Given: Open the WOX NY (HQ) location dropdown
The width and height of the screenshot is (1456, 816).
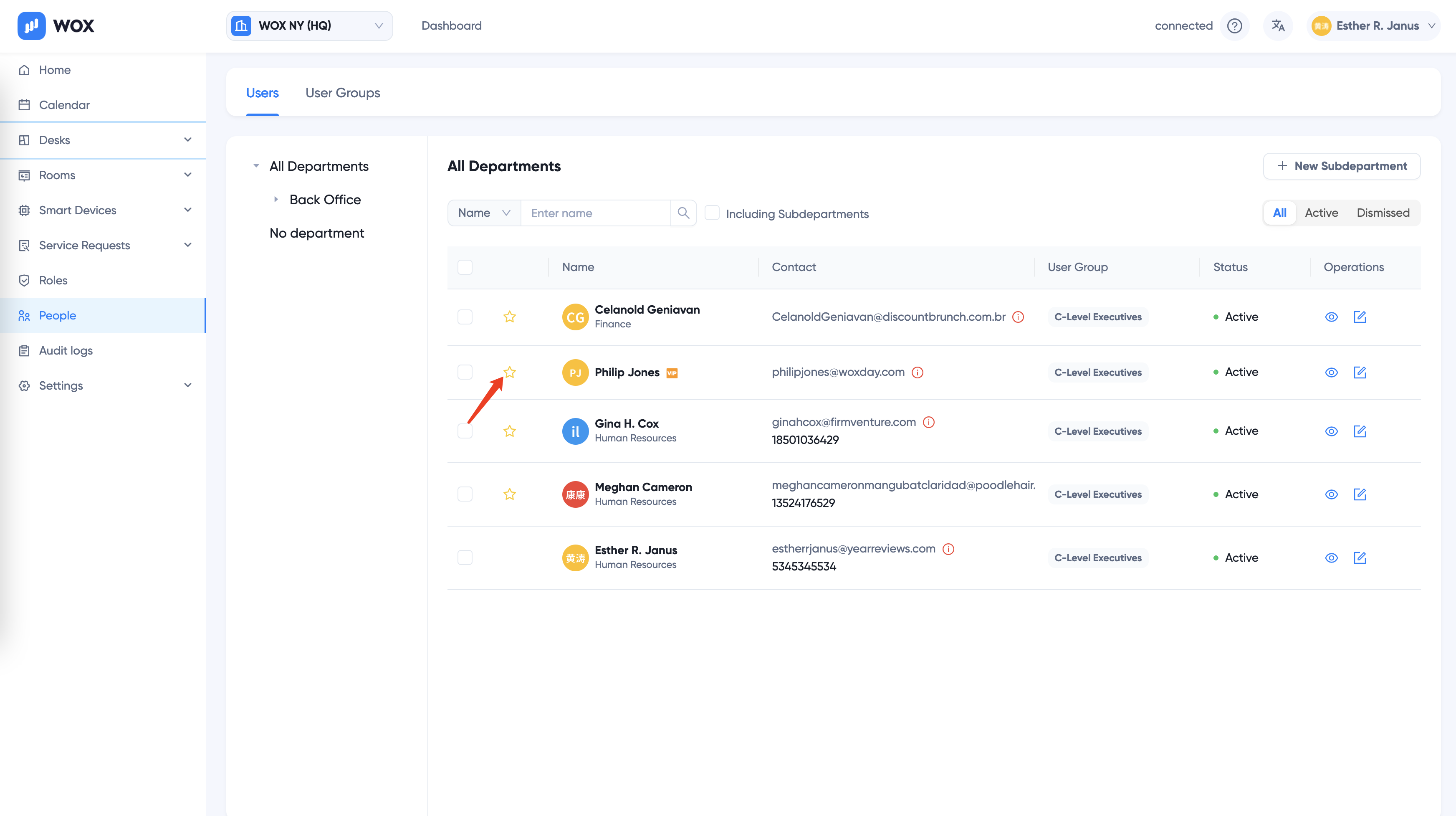Looking at the screenshot, I should click(x=309, y=25).
